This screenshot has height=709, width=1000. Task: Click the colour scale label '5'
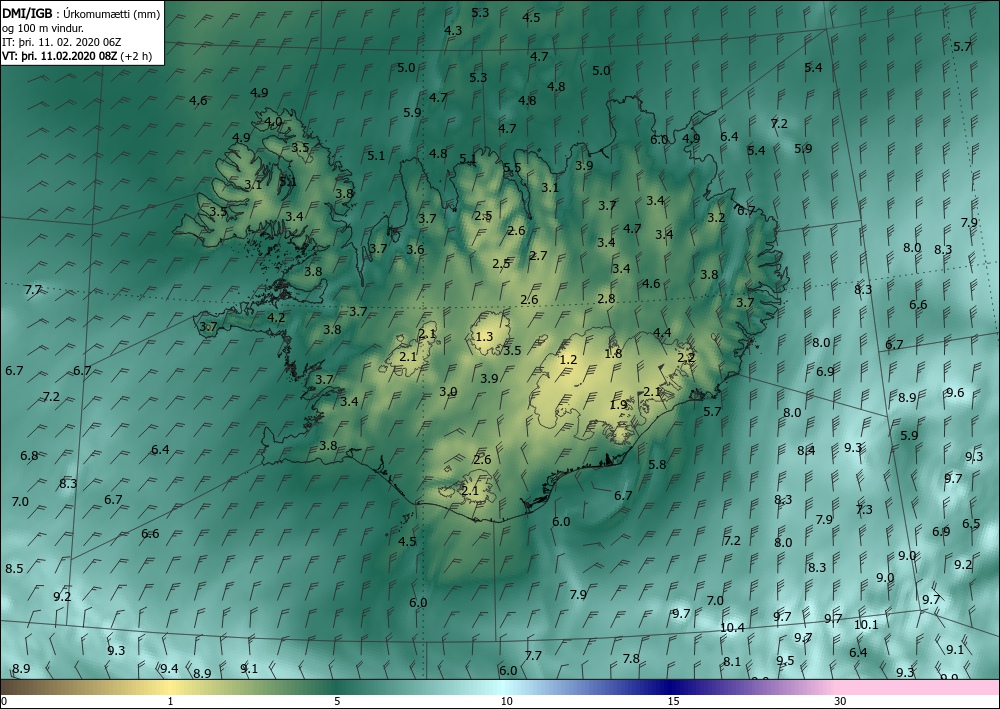337,701
